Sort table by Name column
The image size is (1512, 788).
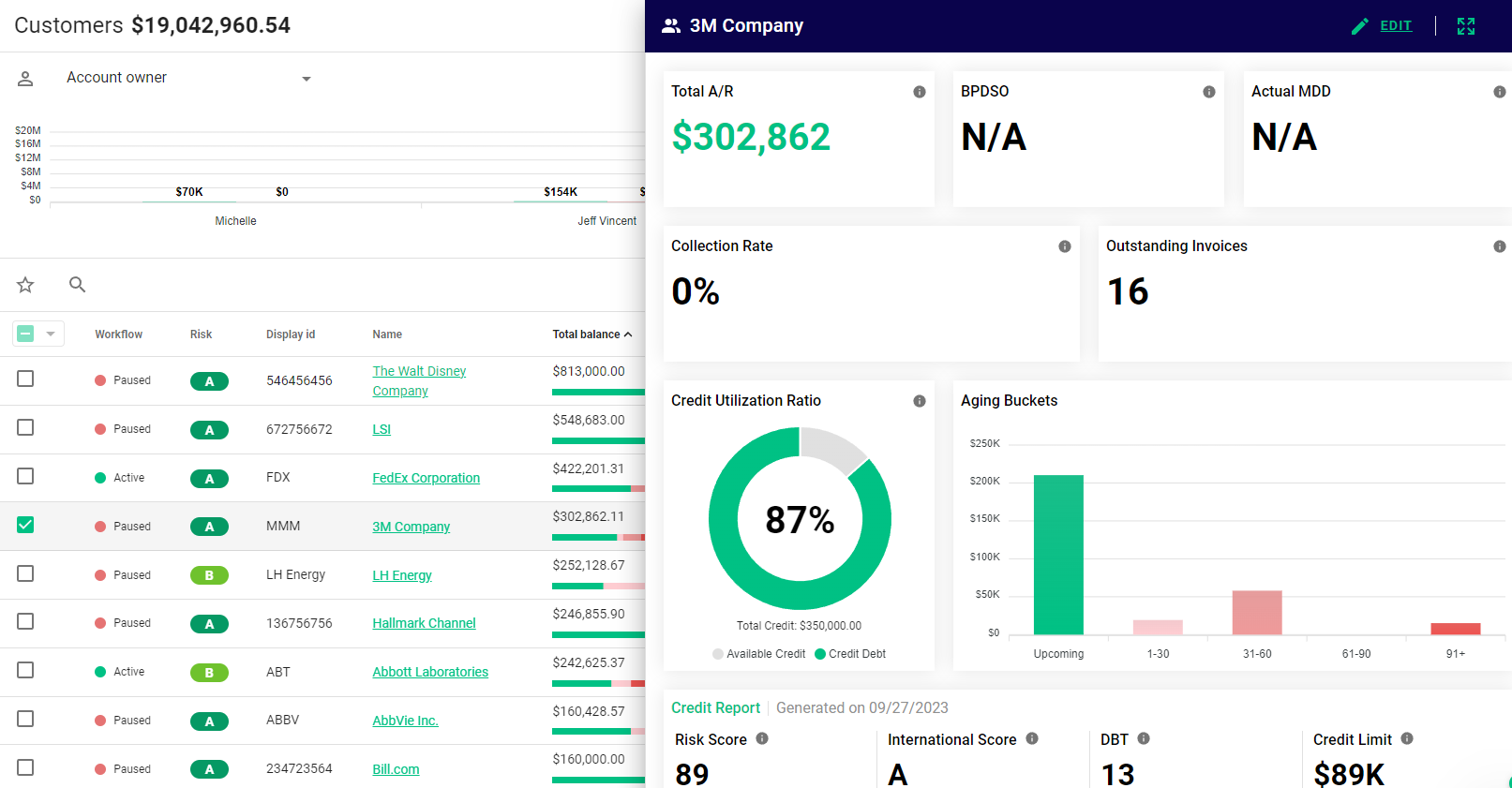[x=387, y=335]
